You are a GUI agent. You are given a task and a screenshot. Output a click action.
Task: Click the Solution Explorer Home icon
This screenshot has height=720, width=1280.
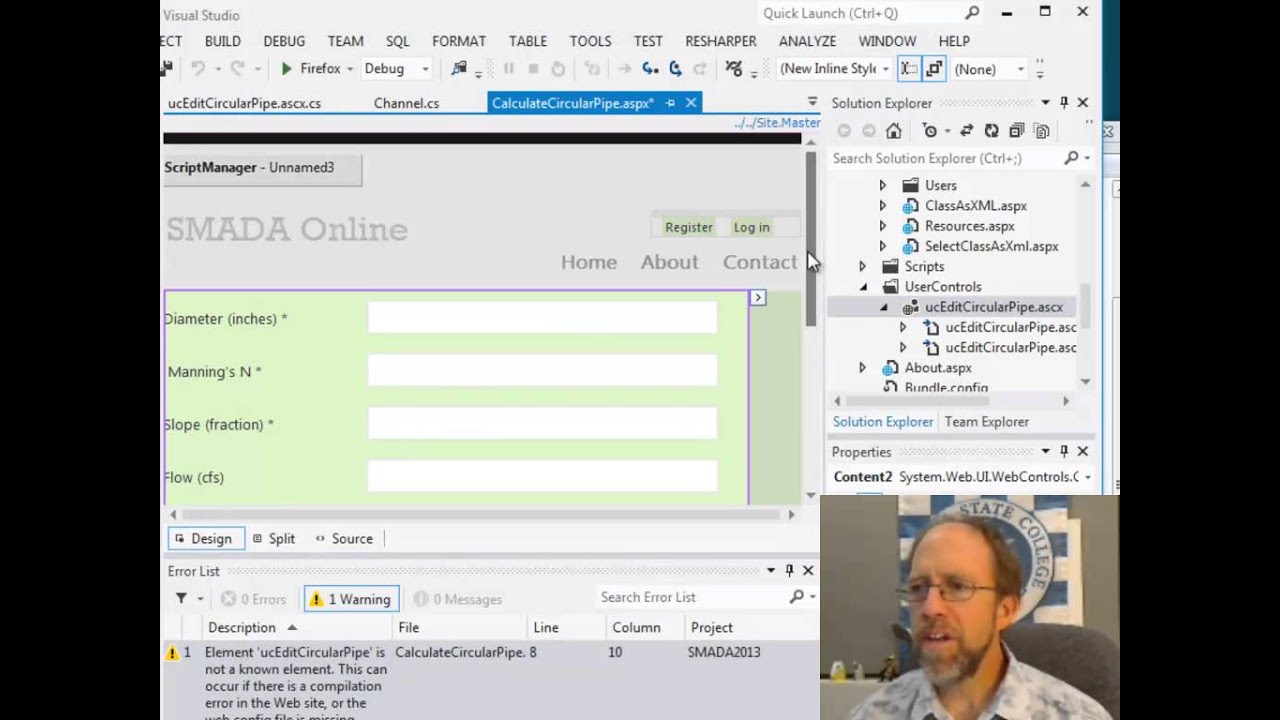point(894,131)
